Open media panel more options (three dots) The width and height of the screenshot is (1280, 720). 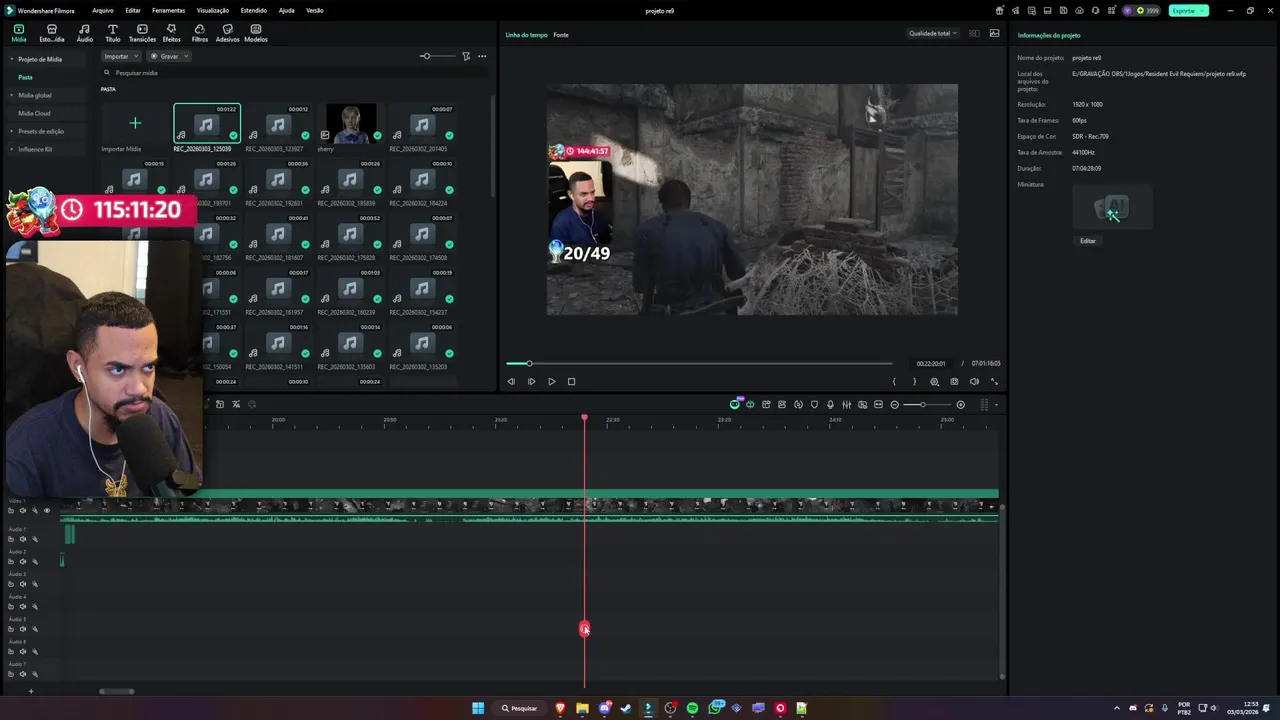pos(482,56)
